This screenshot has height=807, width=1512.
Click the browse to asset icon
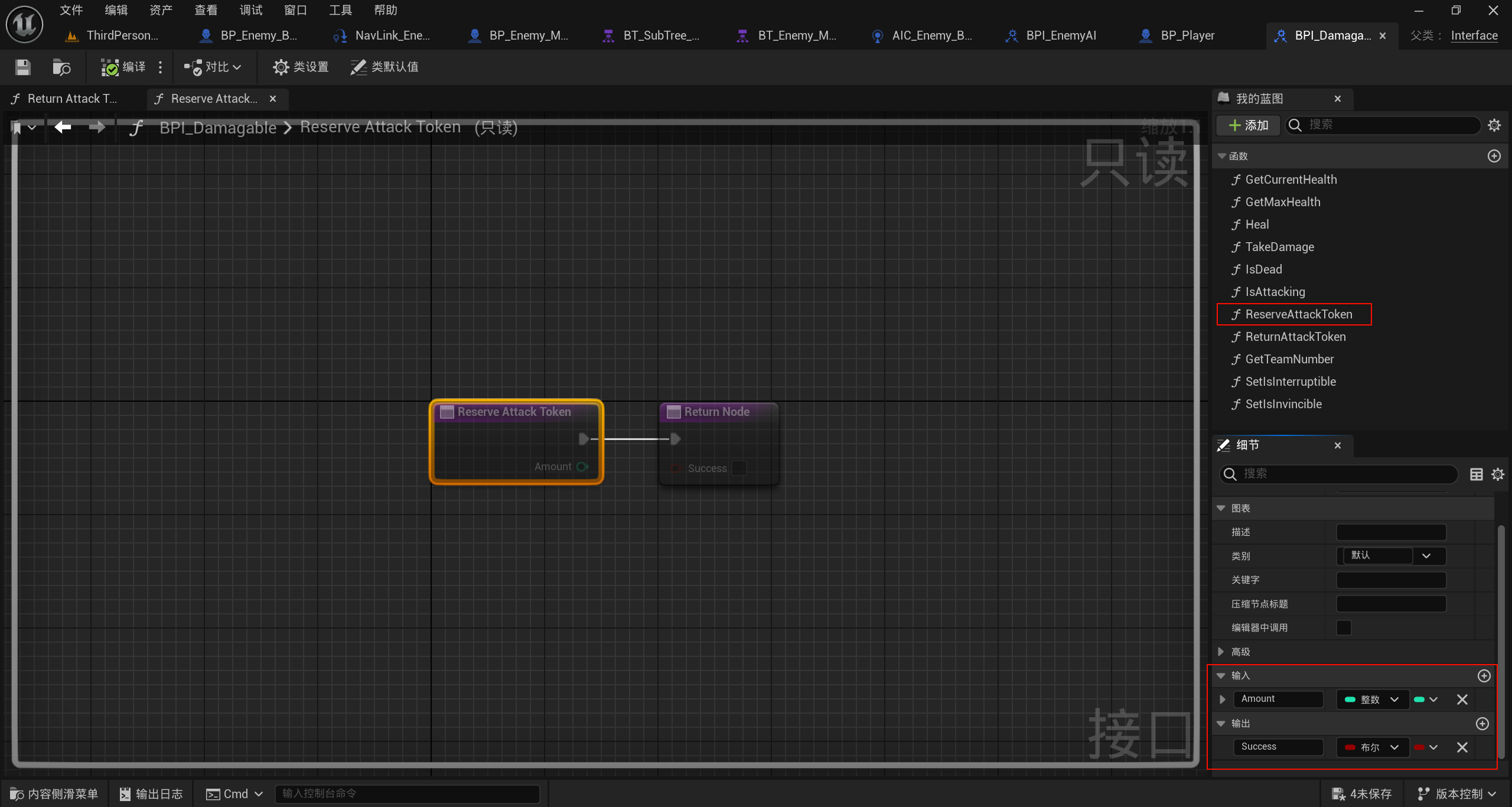[x=61, y=67]
